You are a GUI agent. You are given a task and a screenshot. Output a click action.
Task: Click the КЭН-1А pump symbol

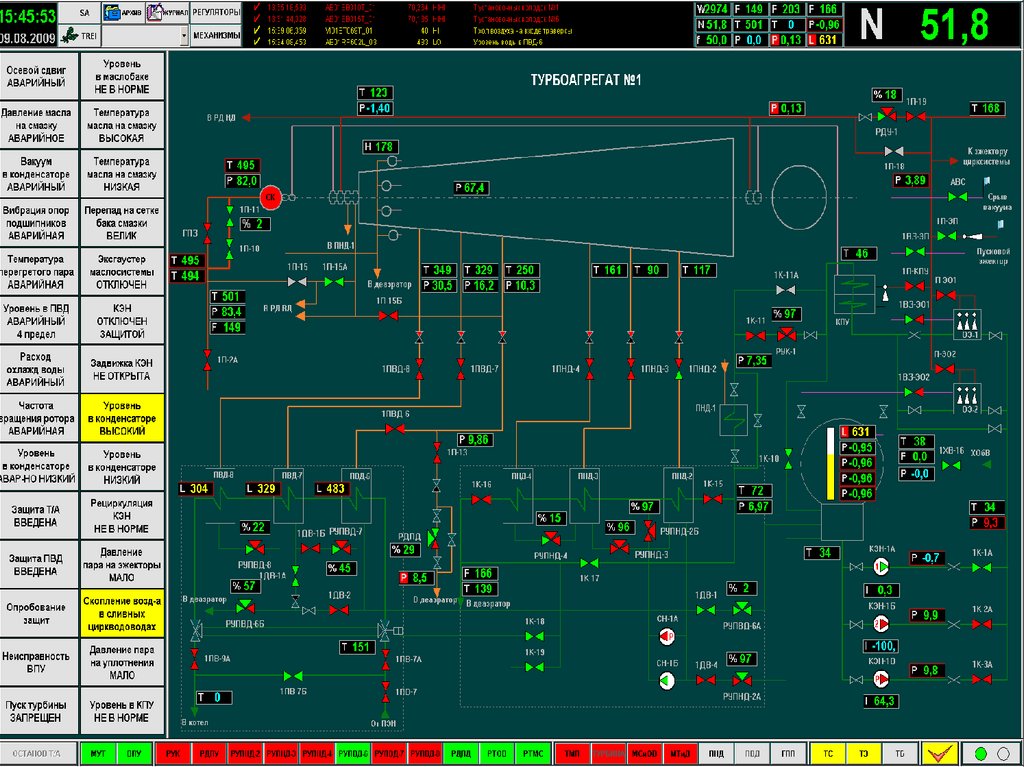click(x=881, y=567)
